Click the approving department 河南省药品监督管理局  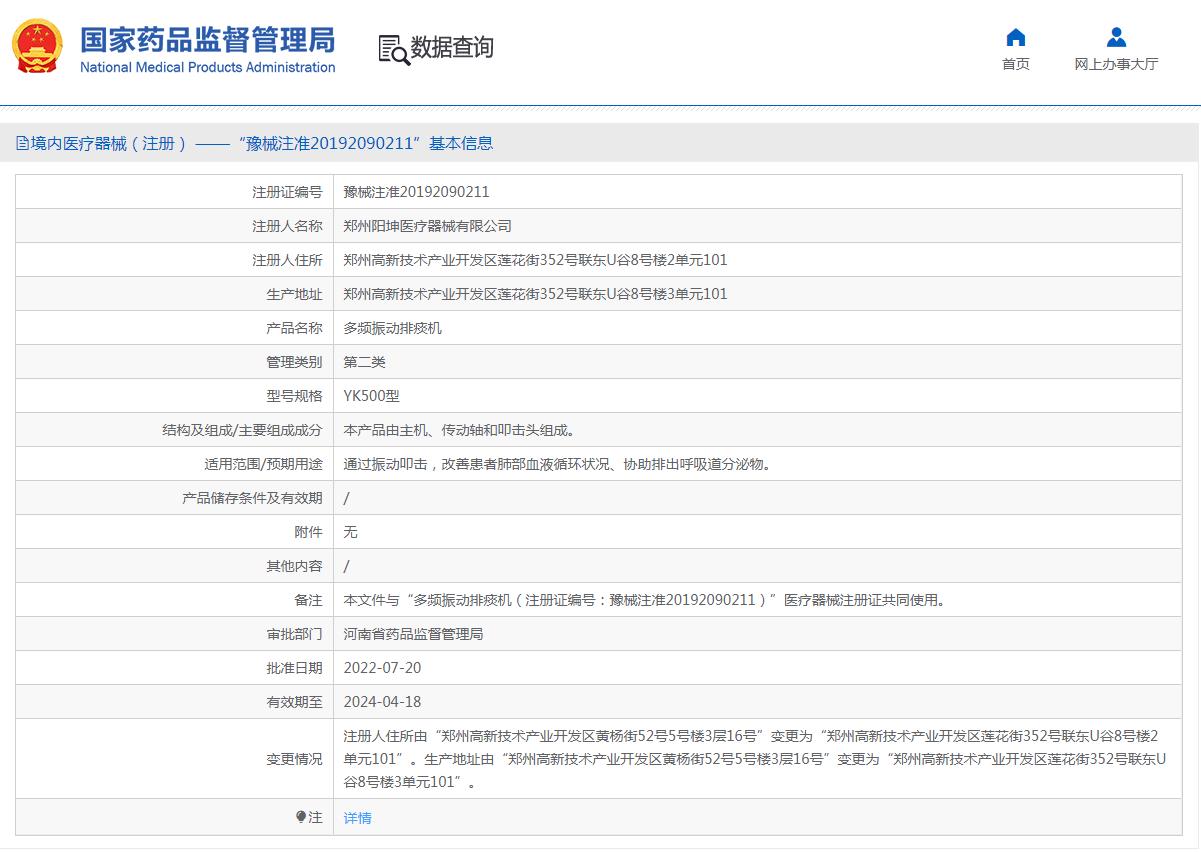tap(413, 634)
